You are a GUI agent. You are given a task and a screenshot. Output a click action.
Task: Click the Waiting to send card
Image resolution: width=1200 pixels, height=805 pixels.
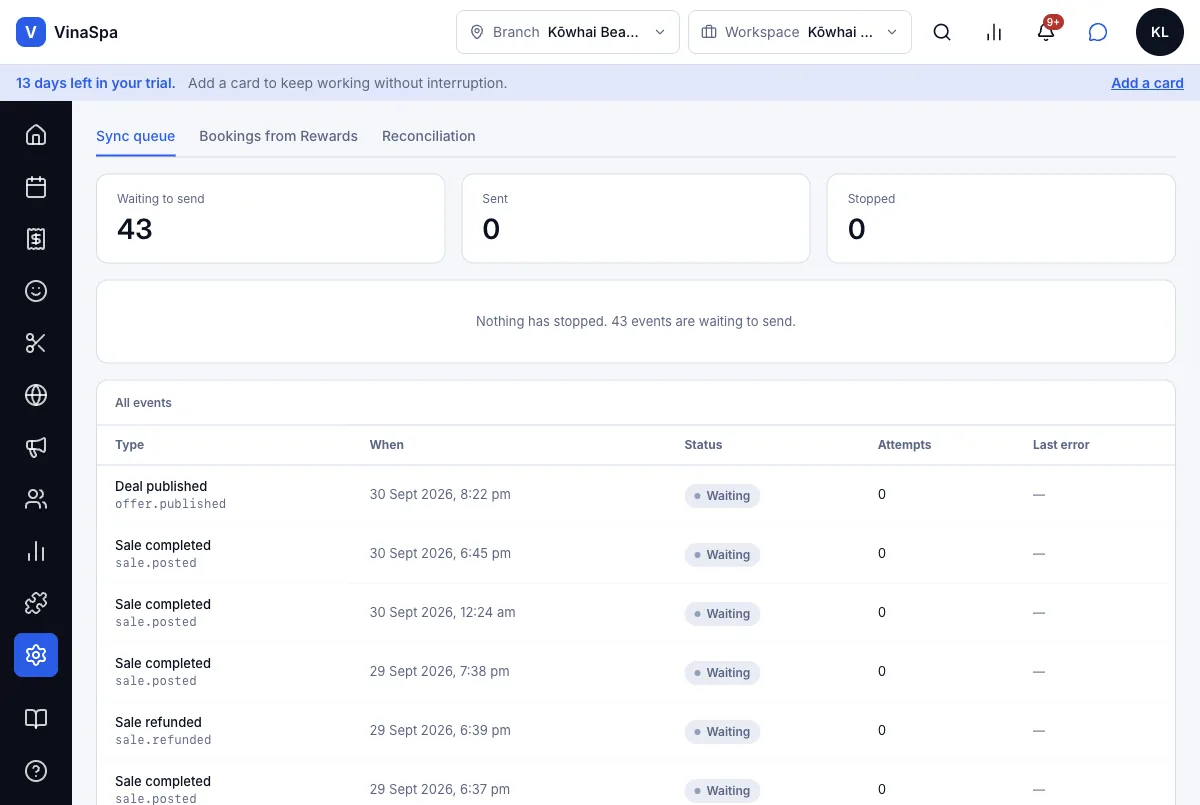pyautogui.click(x=270, y=219)
